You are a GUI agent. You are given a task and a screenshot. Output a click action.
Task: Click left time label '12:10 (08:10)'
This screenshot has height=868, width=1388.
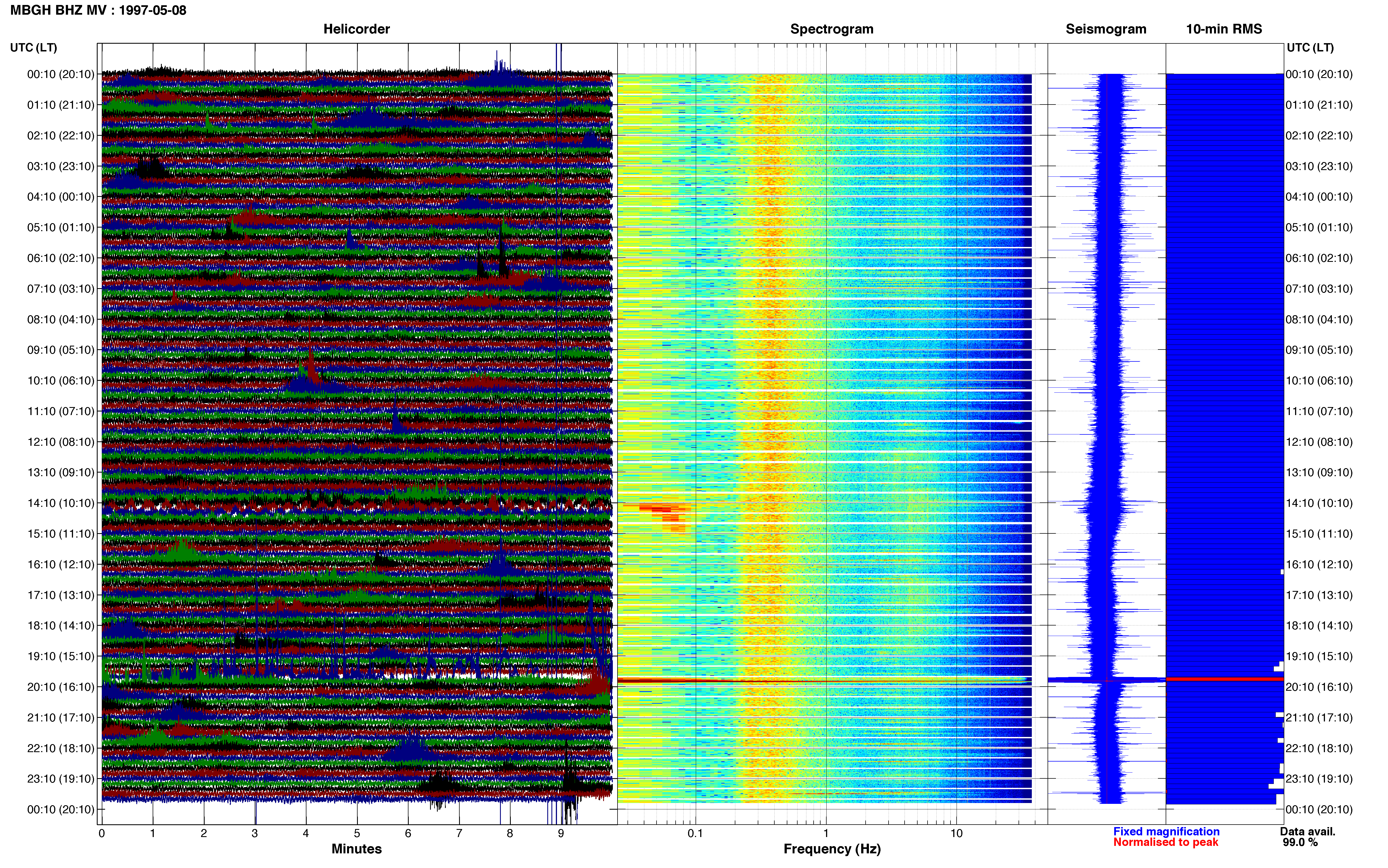[x=61, y=442]
